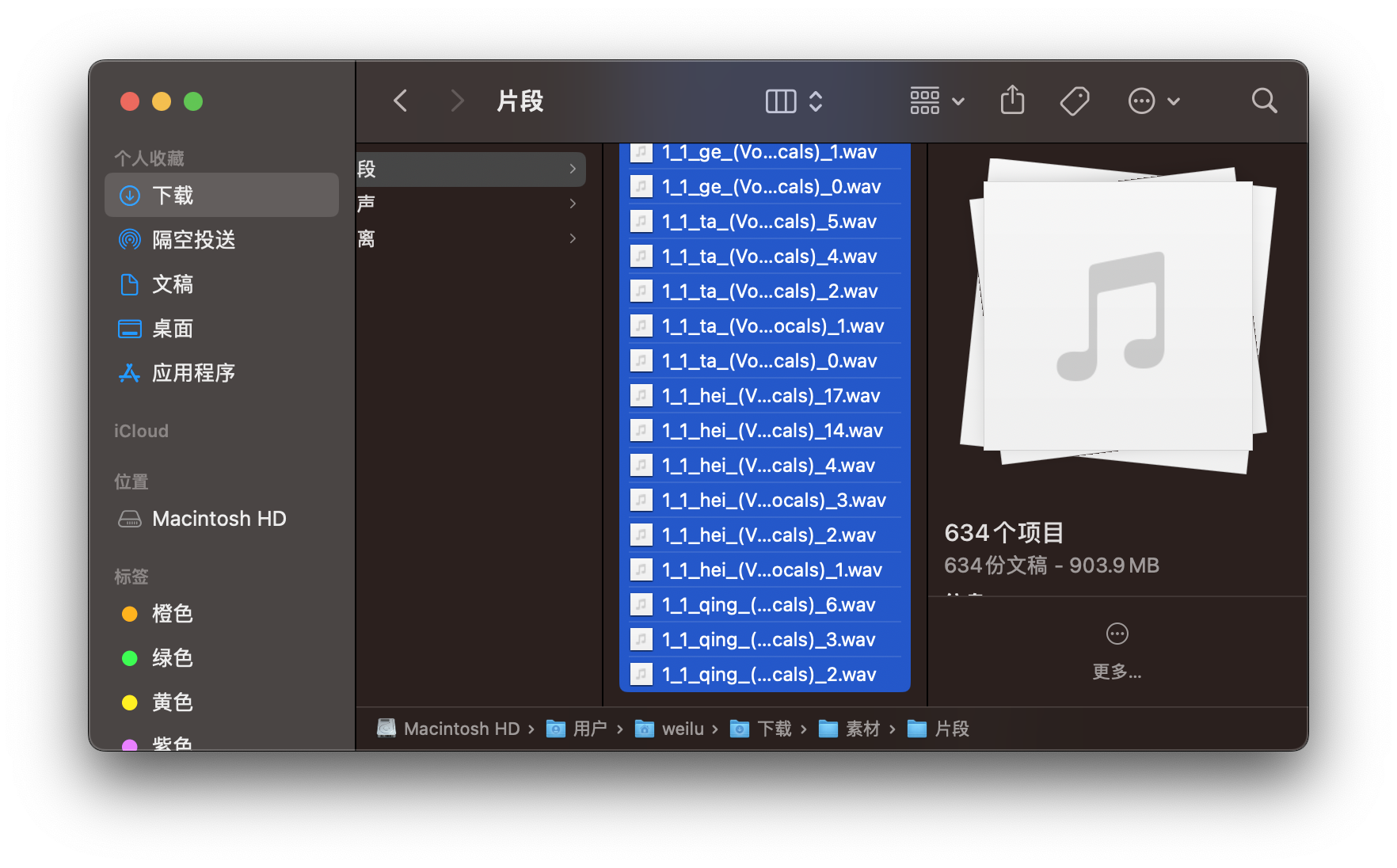Click the 绿色 green tag
The width and height of the screenshot is (1397, 868).
click(x=222, y=657)
